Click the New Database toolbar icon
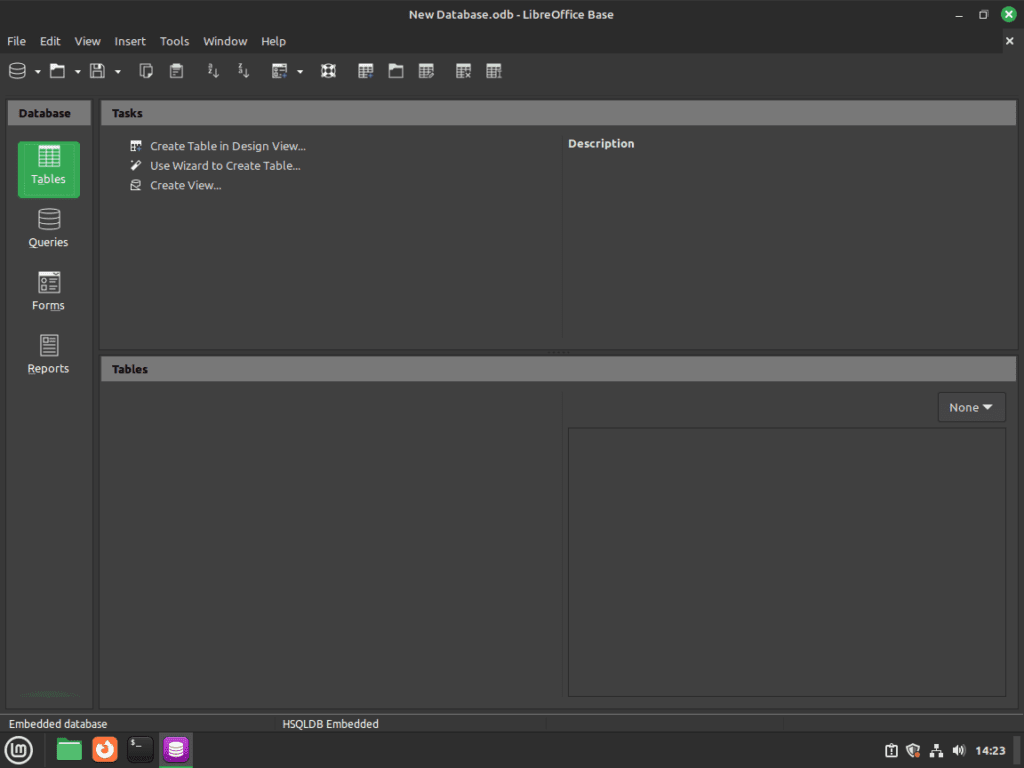1024x768 pixels. 16,71
